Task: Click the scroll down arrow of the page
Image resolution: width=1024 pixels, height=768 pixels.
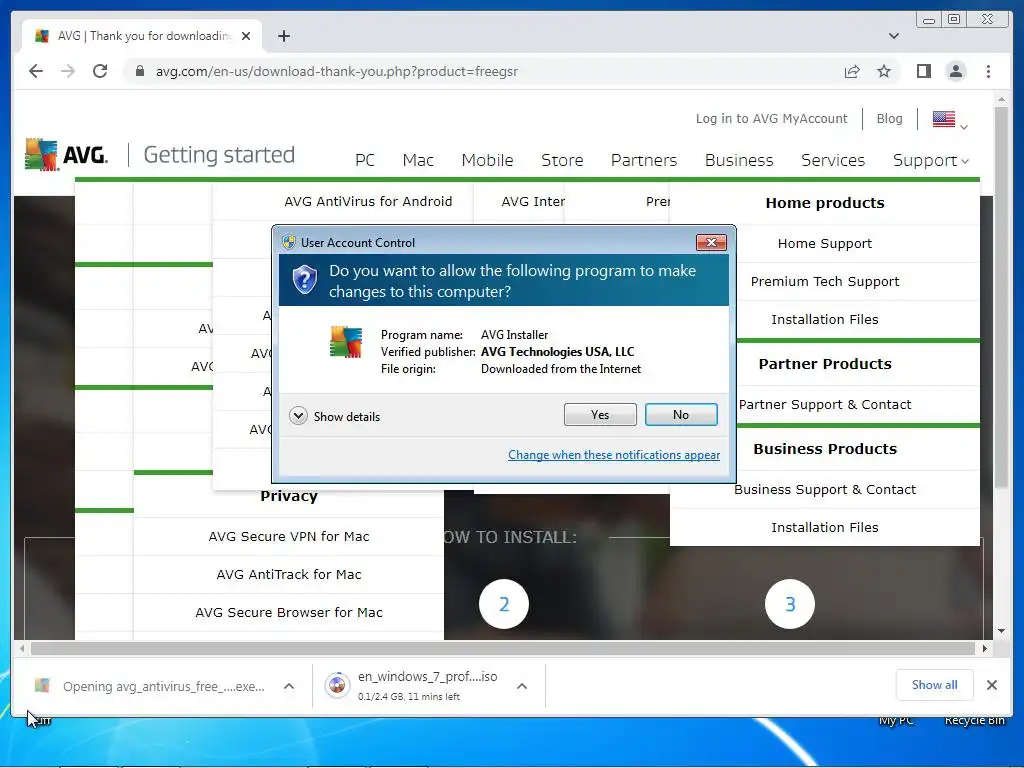Action: pos(1001,631)
